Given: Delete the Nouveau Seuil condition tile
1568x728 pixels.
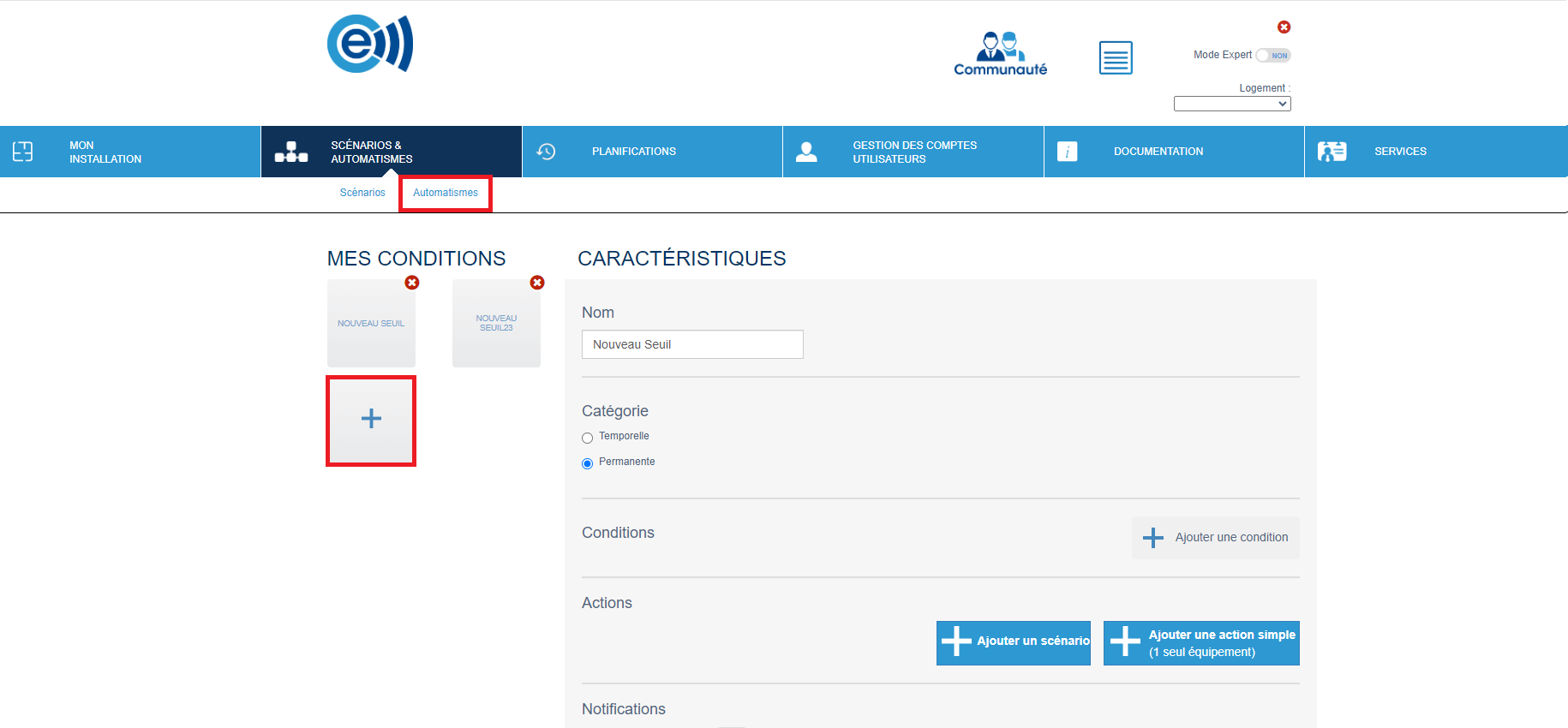Looking at the screenshot, I should (x=412, y=283).
